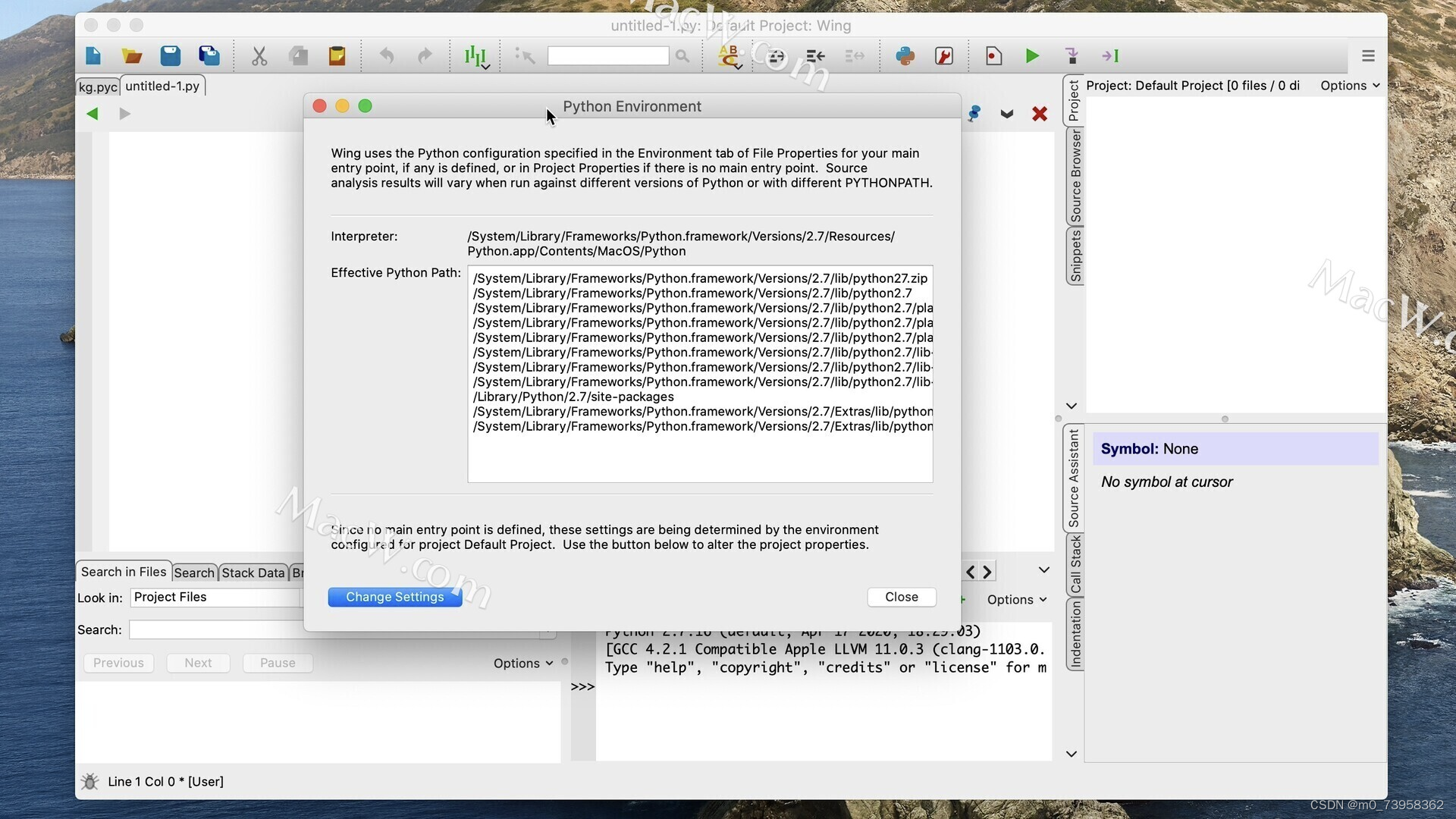Open the Source Browser vertical tab
Image resolution: width=1456 pixels, height=819 pixels.
(1074, 174)
